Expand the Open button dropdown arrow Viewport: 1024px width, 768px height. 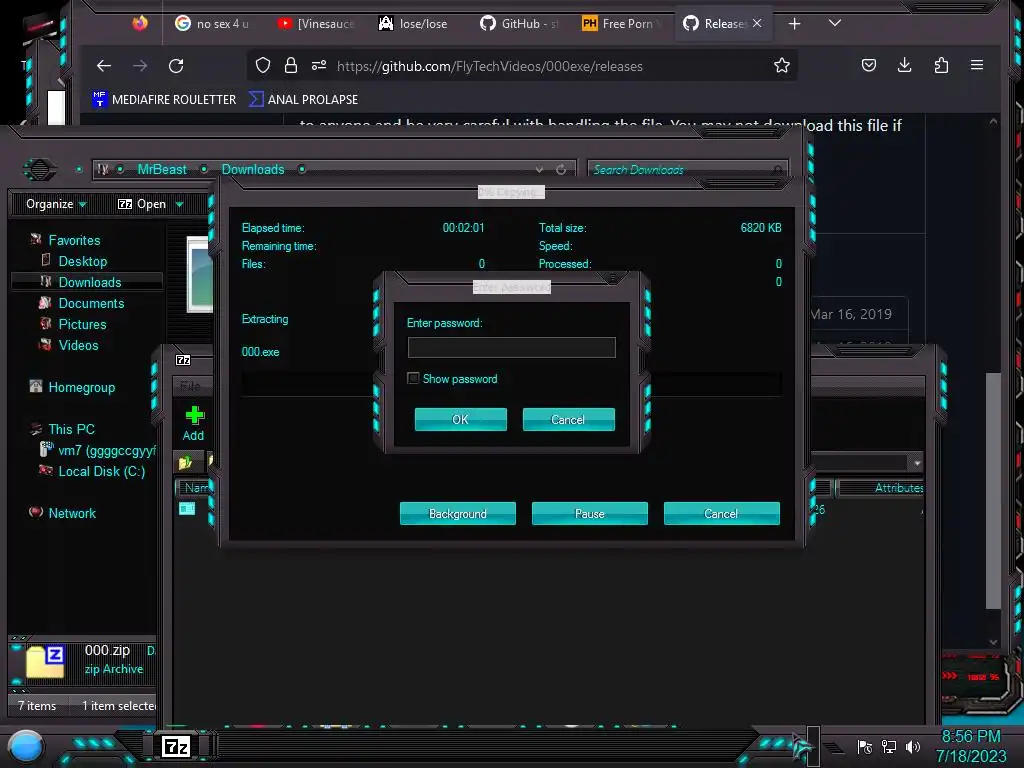tap(180, 204)
